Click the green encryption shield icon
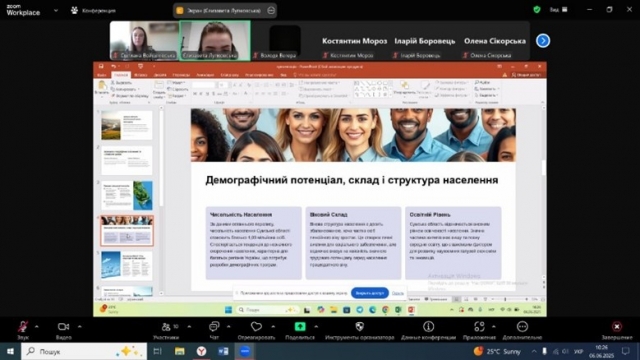 (x=537, y=9)
